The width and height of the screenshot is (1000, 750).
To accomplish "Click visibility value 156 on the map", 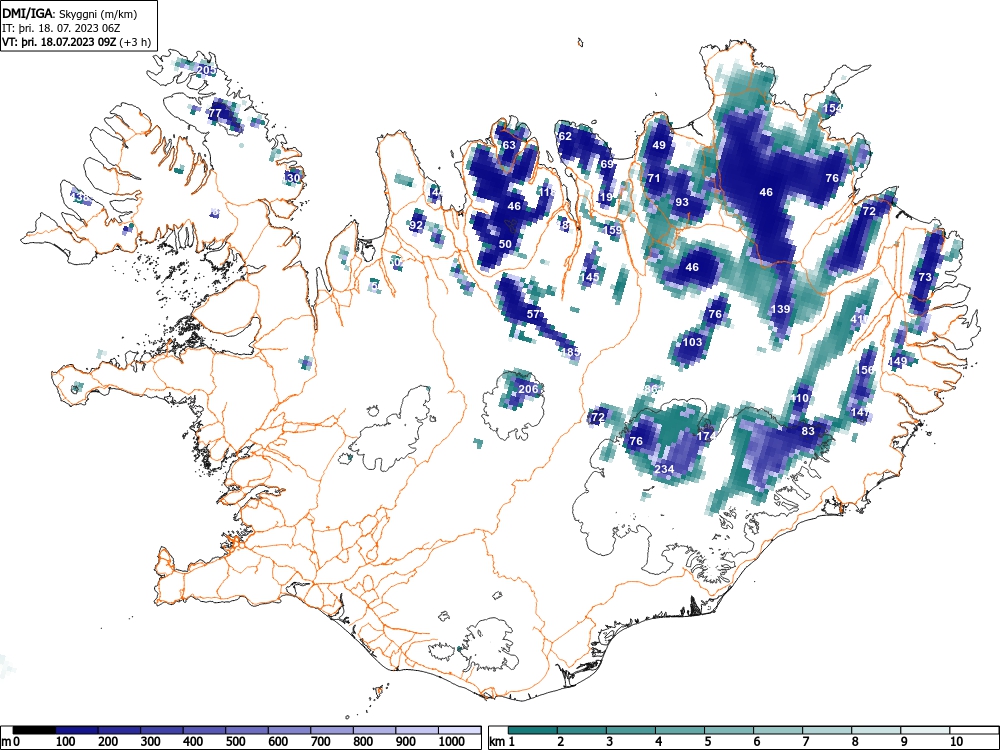I will tap(865, 370).
